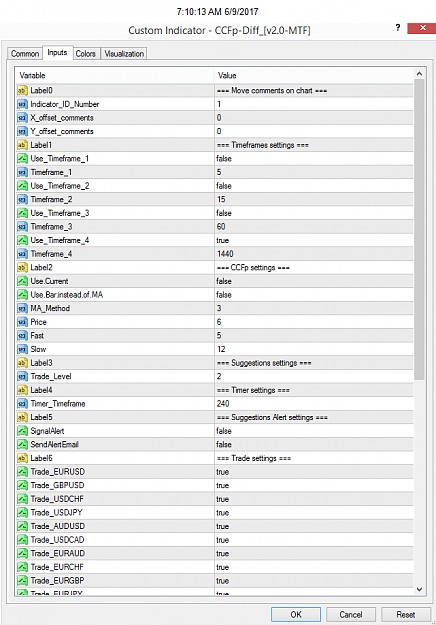Click the false value of SignalAlert
The width and height of the screenshot is (436, 625).
pyautogui.click(x=224, y=431)
